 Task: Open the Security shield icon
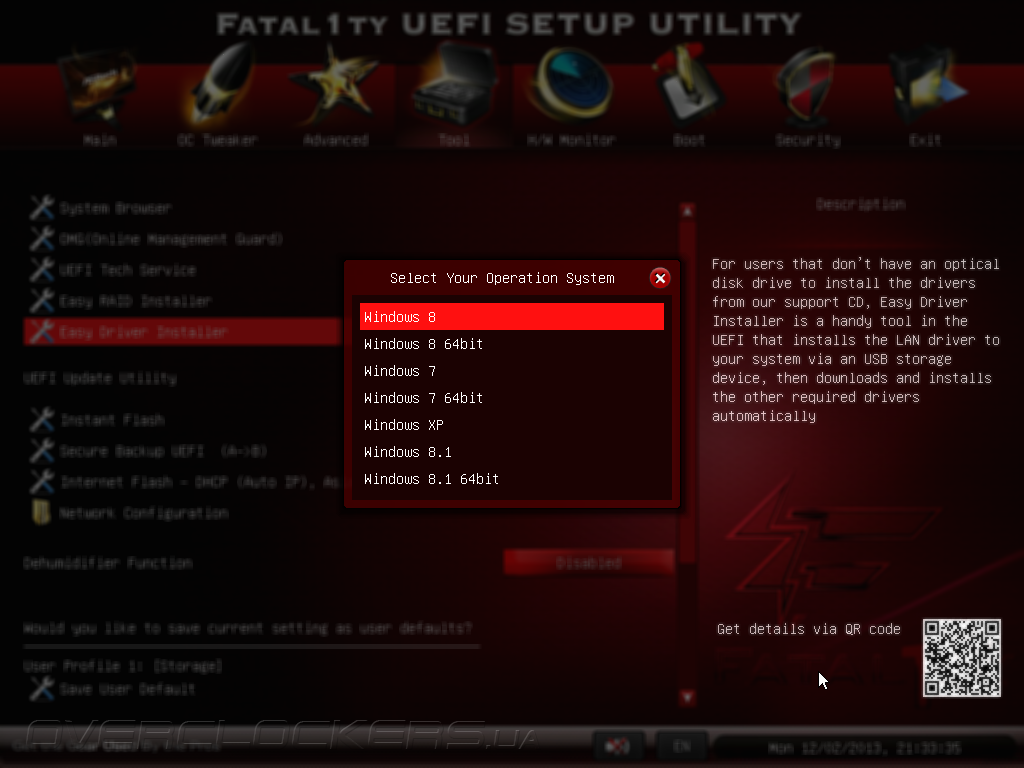point(807,85)
